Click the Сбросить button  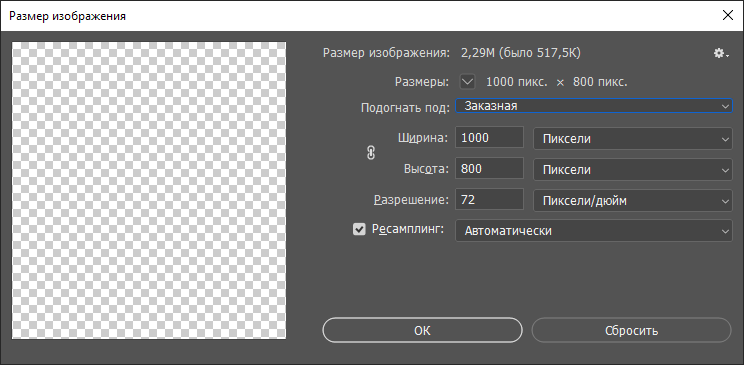632,330
